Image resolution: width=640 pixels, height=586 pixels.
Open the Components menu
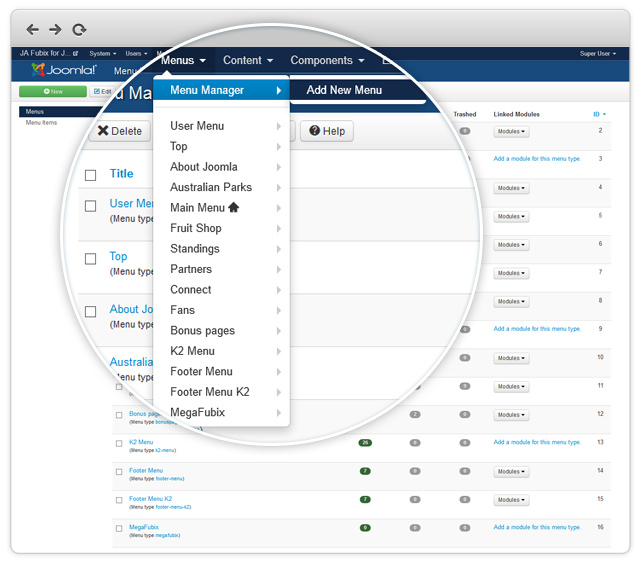point(327,60)
